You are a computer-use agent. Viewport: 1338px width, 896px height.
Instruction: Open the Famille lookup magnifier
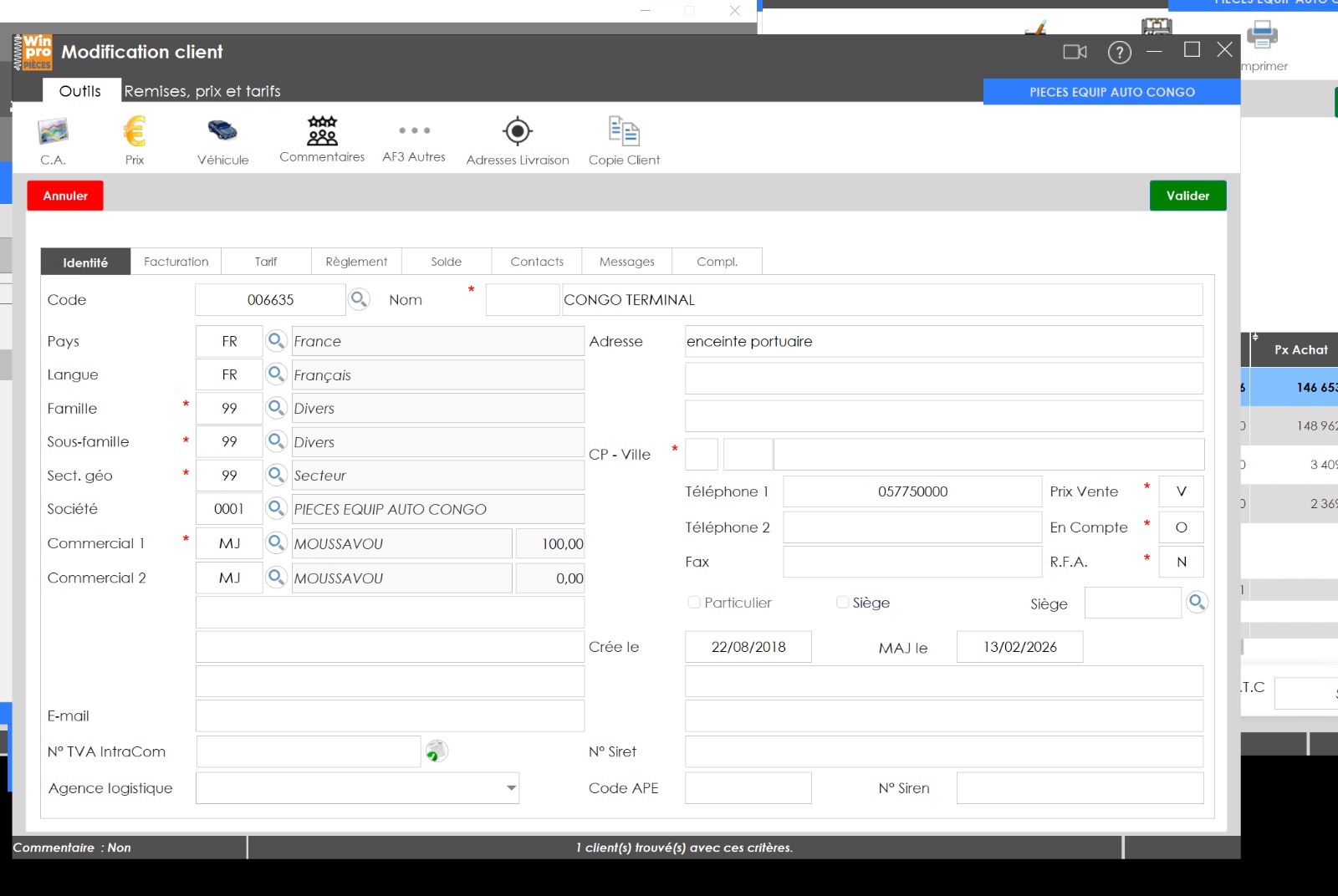coord(276,407)
